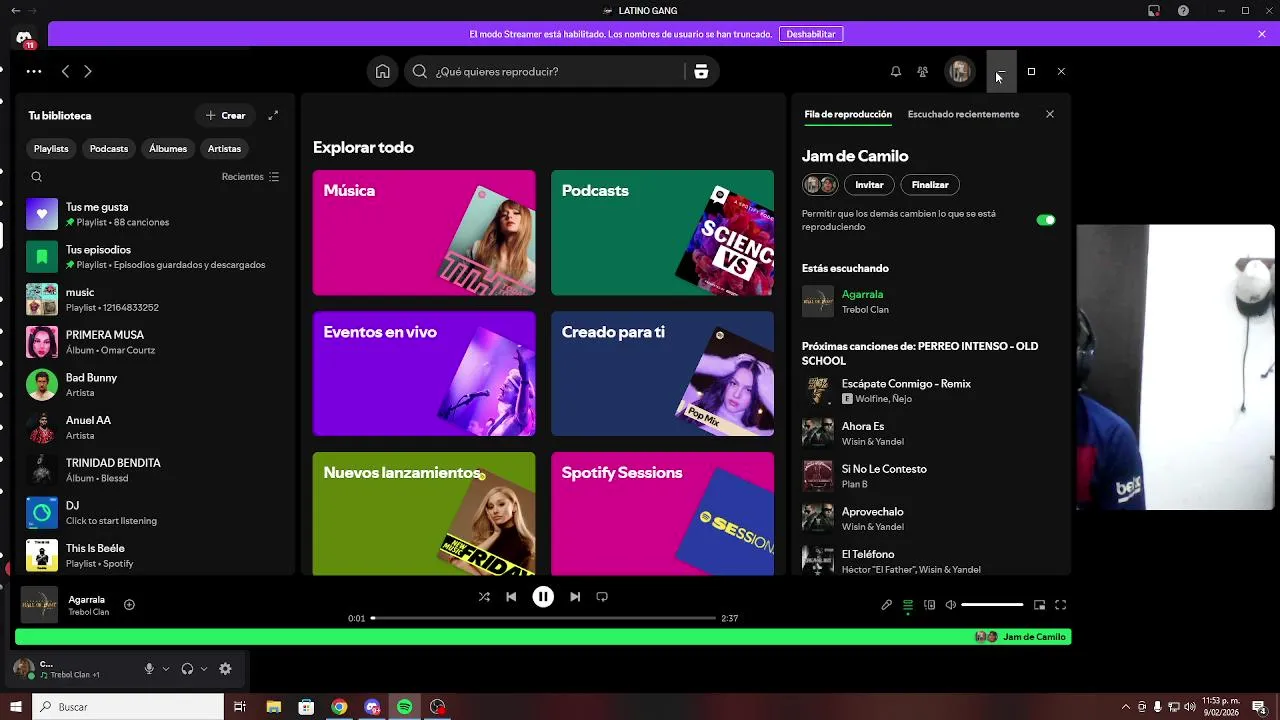This screenshot has width=1280, height=720.
Task: Click the Windows Start button
Action: (16, 707)
